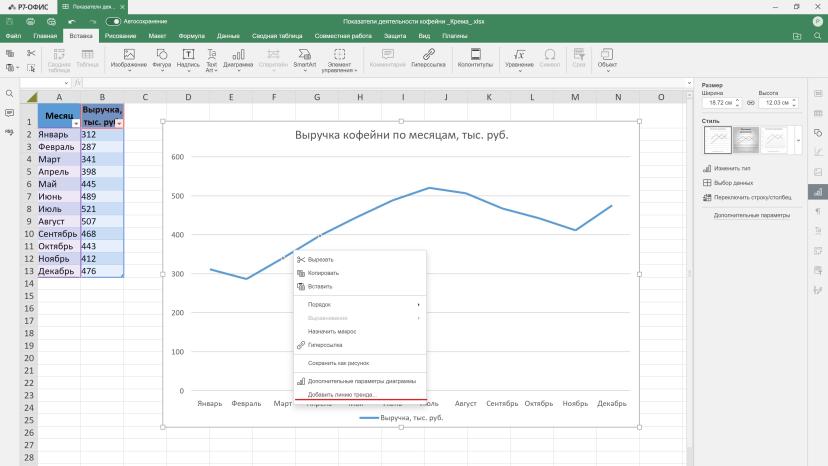Click the Cut scissors icon in the ribbon
The image size is (828, 466).
pyautogui.click(x=31, y=53)
